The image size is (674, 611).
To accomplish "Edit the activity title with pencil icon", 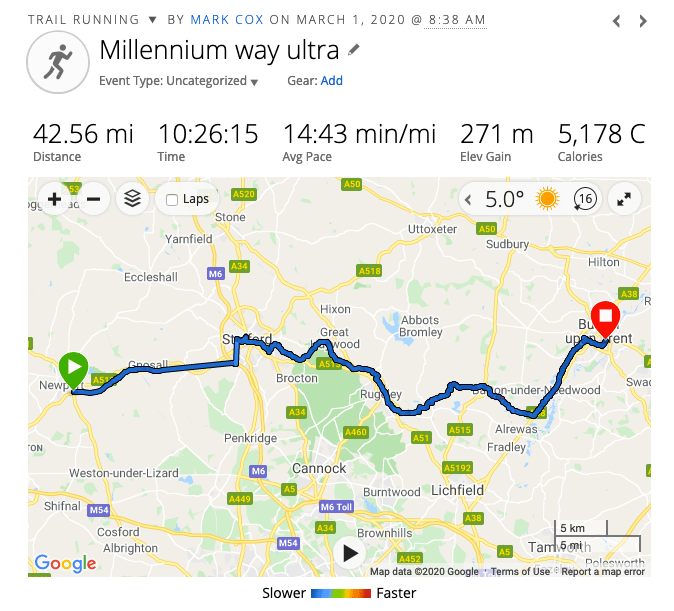I will click(x=354, y=50).
